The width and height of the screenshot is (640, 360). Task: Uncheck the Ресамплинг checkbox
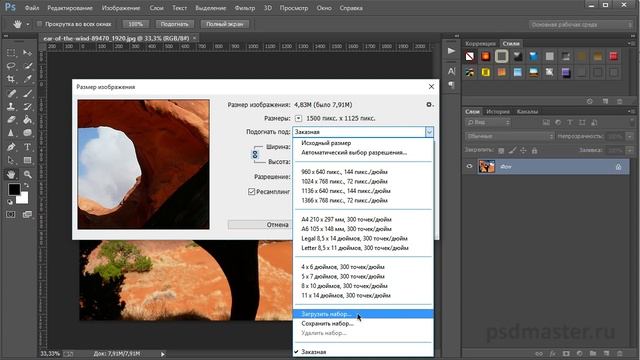(251, 191)
